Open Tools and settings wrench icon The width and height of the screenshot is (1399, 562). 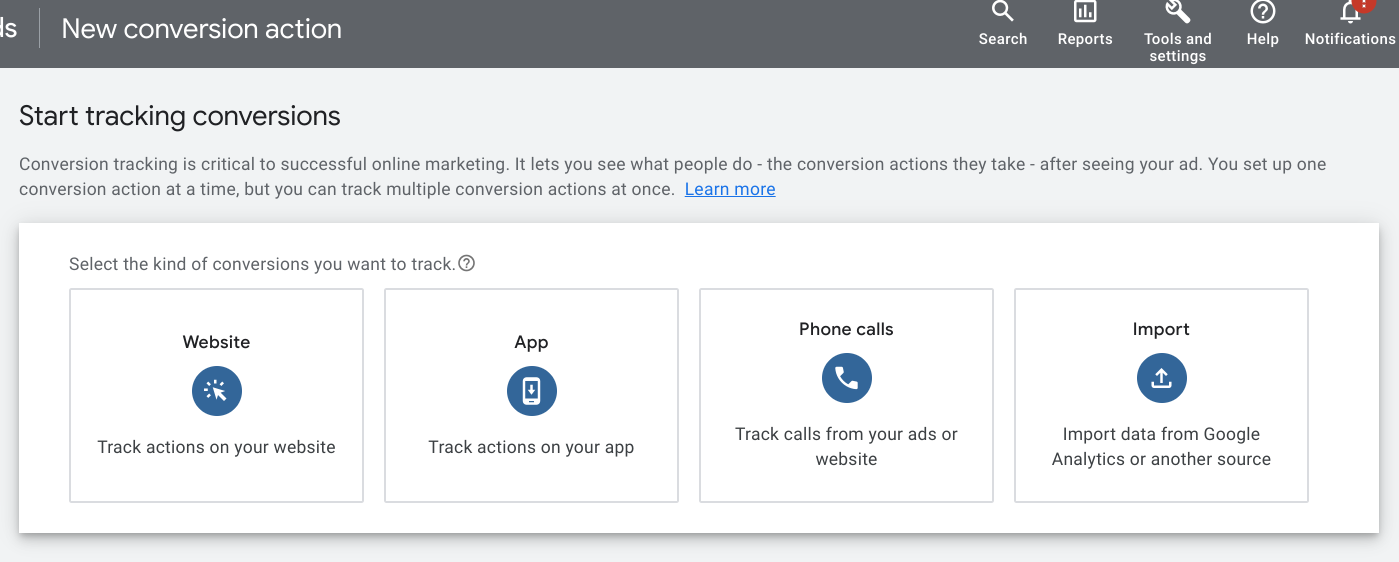(1178, 12)
